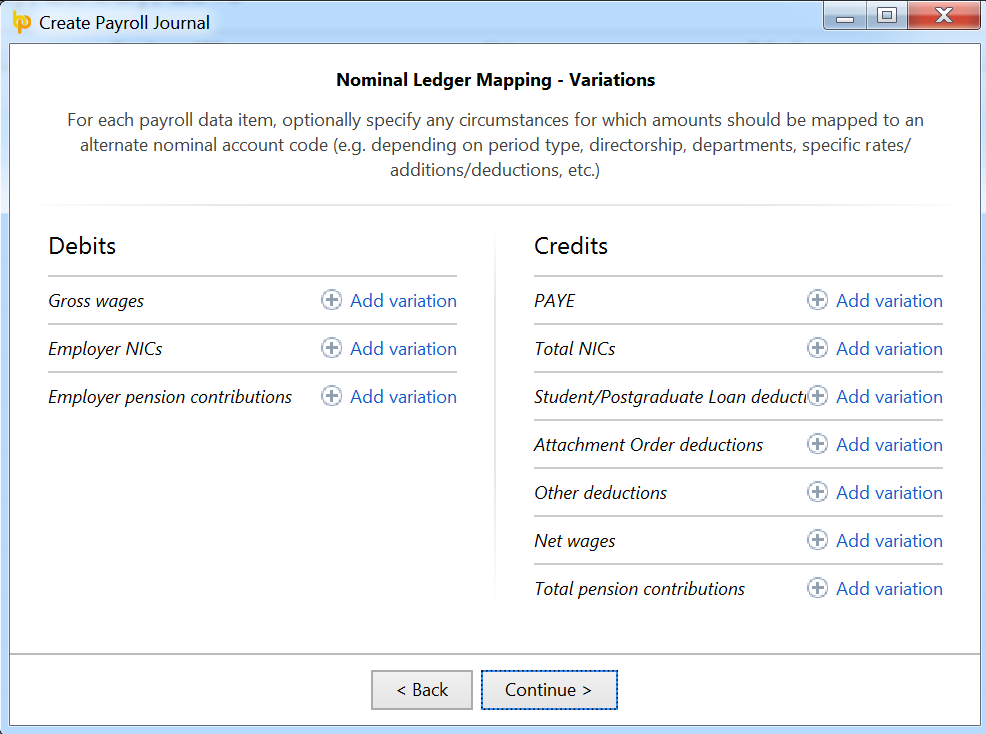This screenshot has width=986, height=734.
Task: Close the Create Payroll Journal dialog
Action: [x=942, y=16]
